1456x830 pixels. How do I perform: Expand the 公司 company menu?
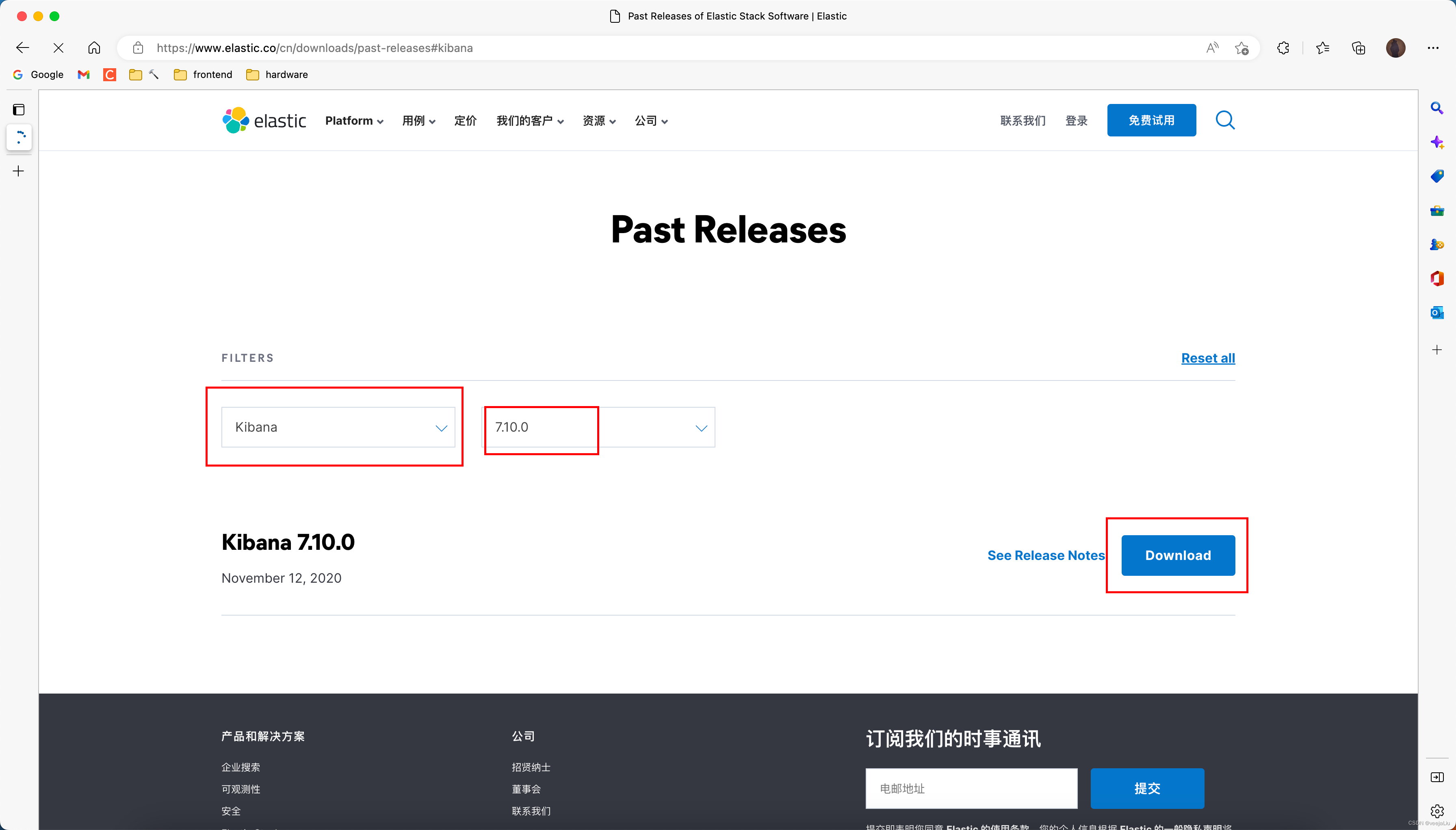pyautogui.click(x=650, y=120)
